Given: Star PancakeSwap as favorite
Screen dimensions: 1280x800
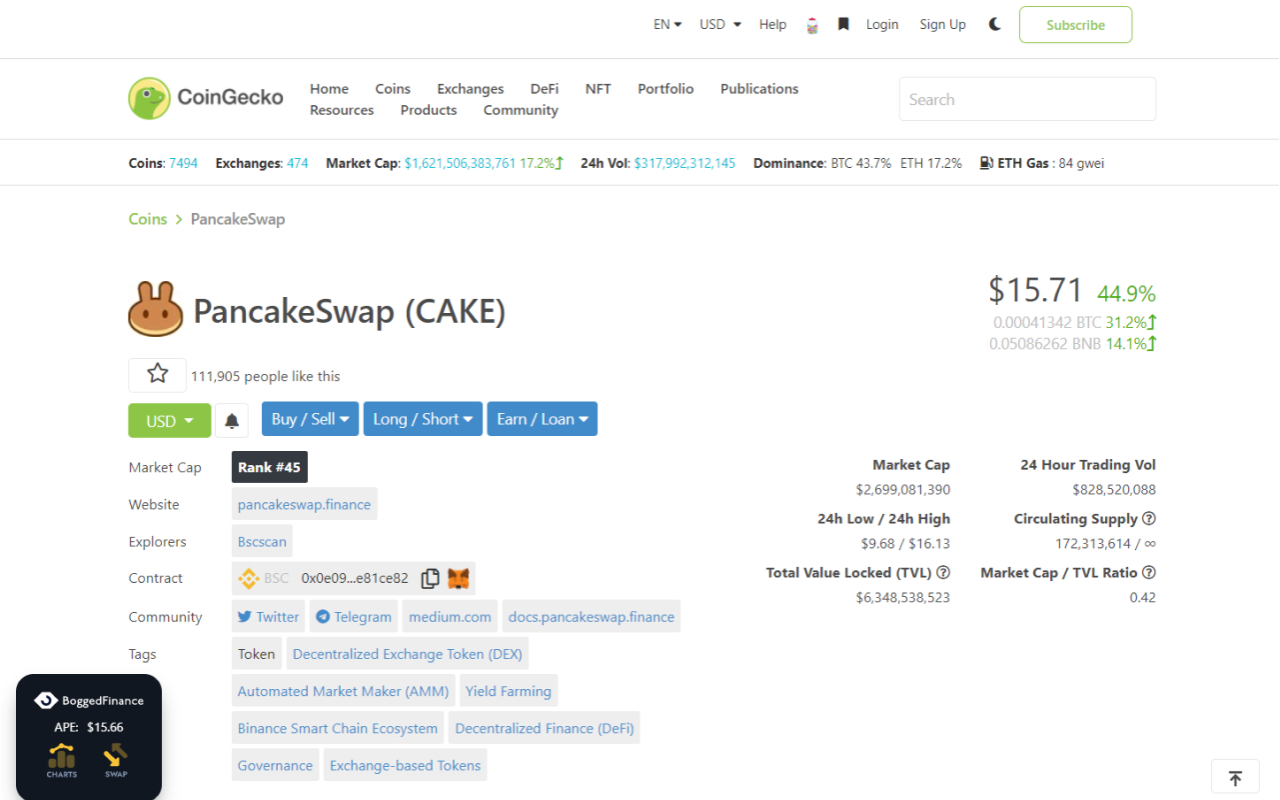Looking at the screenshot, I should coord(157,374).
